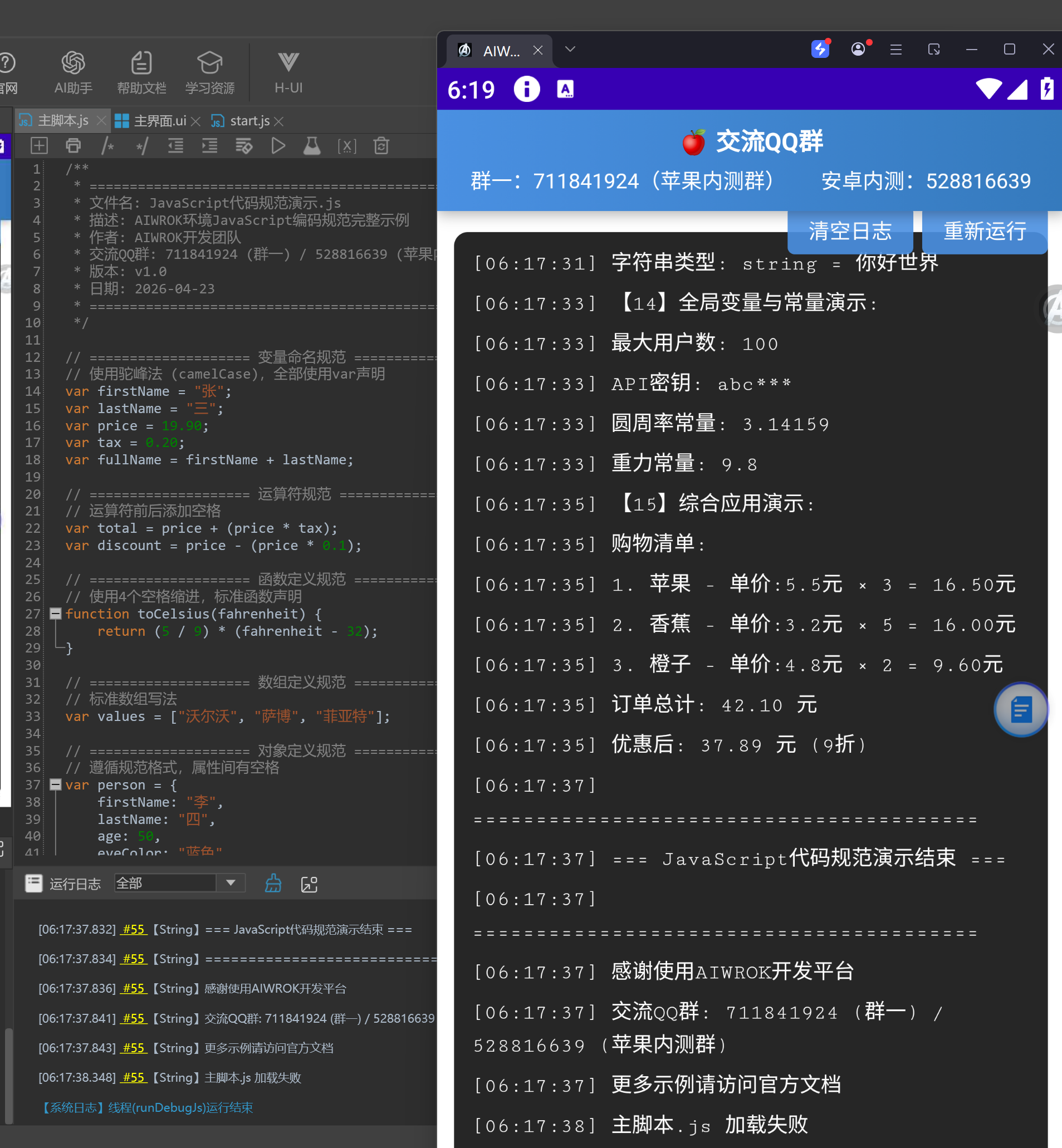Click the increase indent icon

coord(210,146)
